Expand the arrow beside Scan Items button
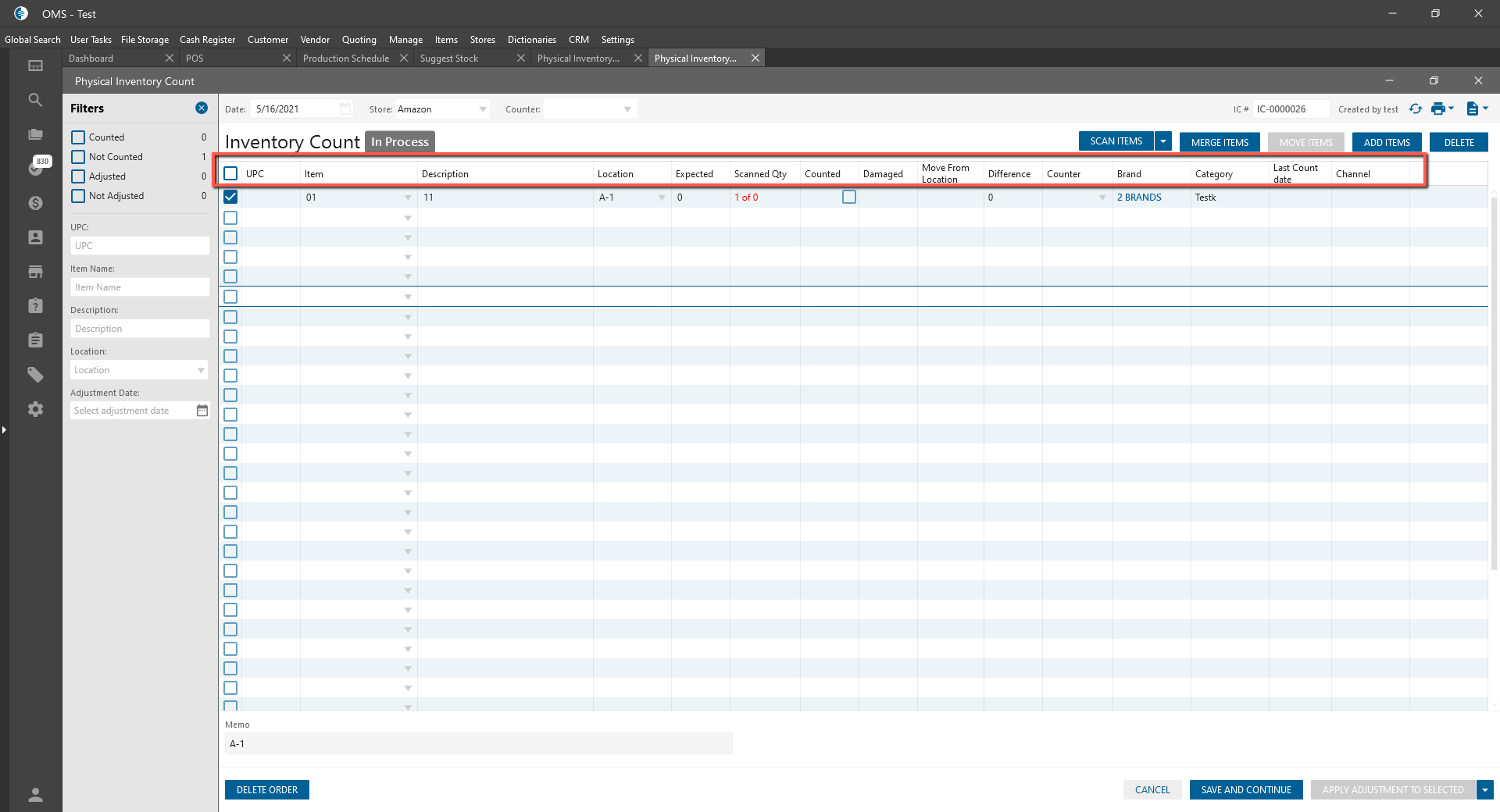This screenshot has width=1500, height=812. point(1163,141)
